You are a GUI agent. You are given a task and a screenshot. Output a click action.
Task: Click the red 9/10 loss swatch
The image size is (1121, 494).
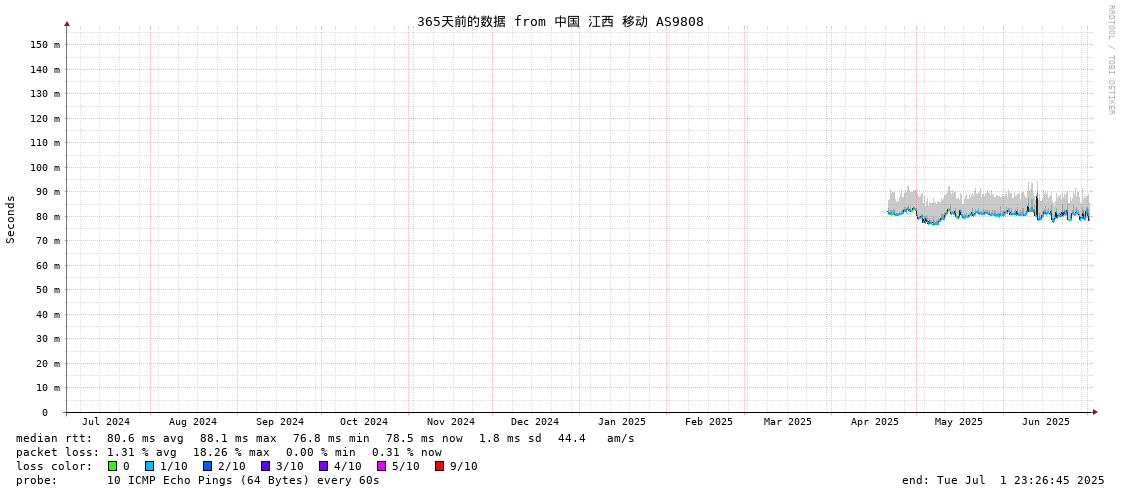(439, 466)
